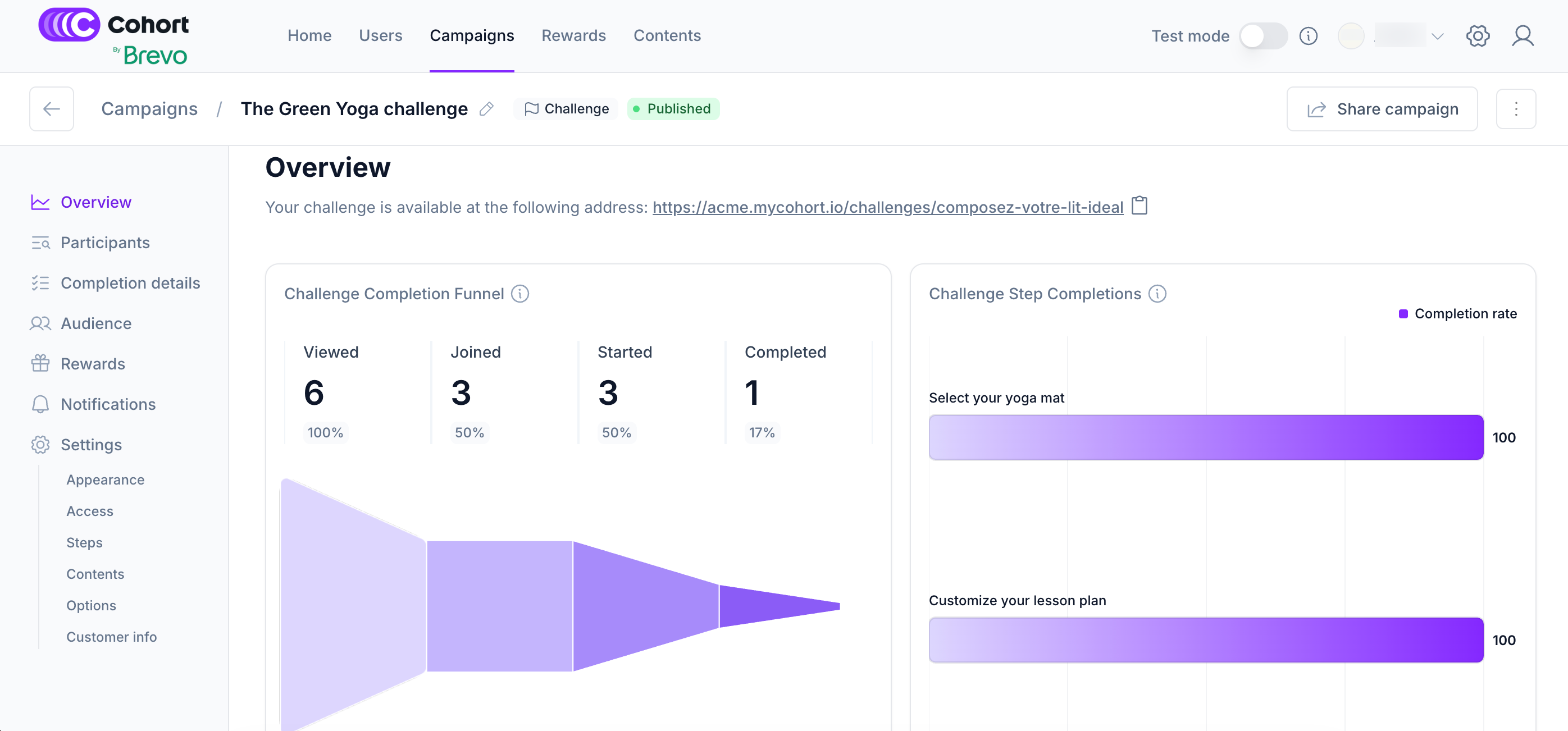This screenshot has width=1568, height=731.
Task: Go back using the arrow icon
Action: [x=51, y=108]
